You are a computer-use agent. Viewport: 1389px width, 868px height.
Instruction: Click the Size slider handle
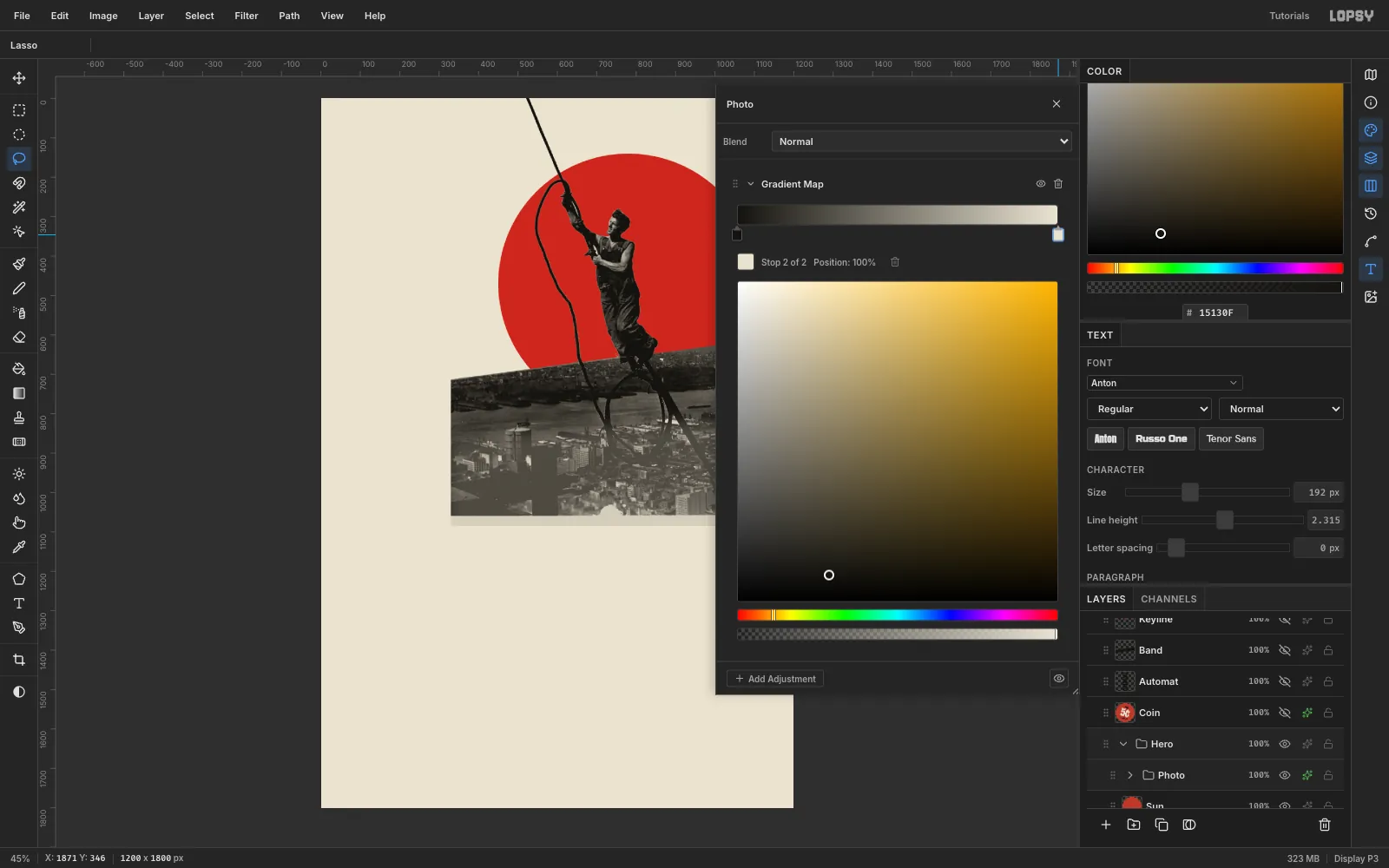click(x=1190, y=492)
